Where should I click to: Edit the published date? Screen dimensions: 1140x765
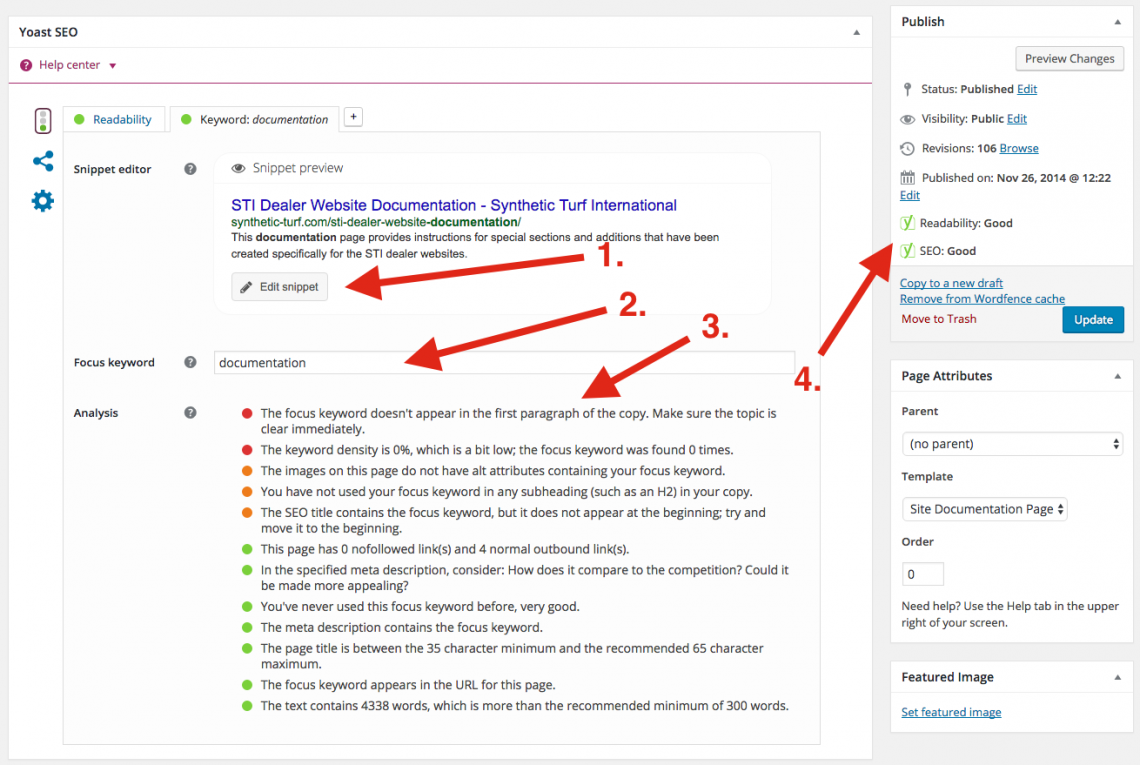point(910,196)
